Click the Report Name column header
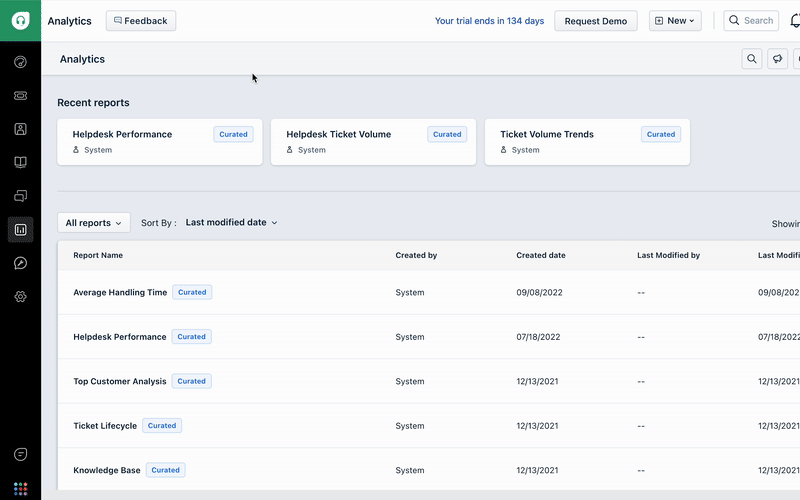 (98, 255)
